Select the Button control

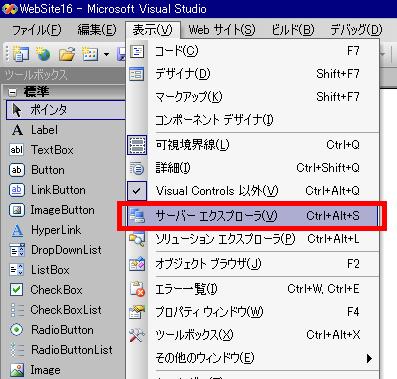click(66, 170)
